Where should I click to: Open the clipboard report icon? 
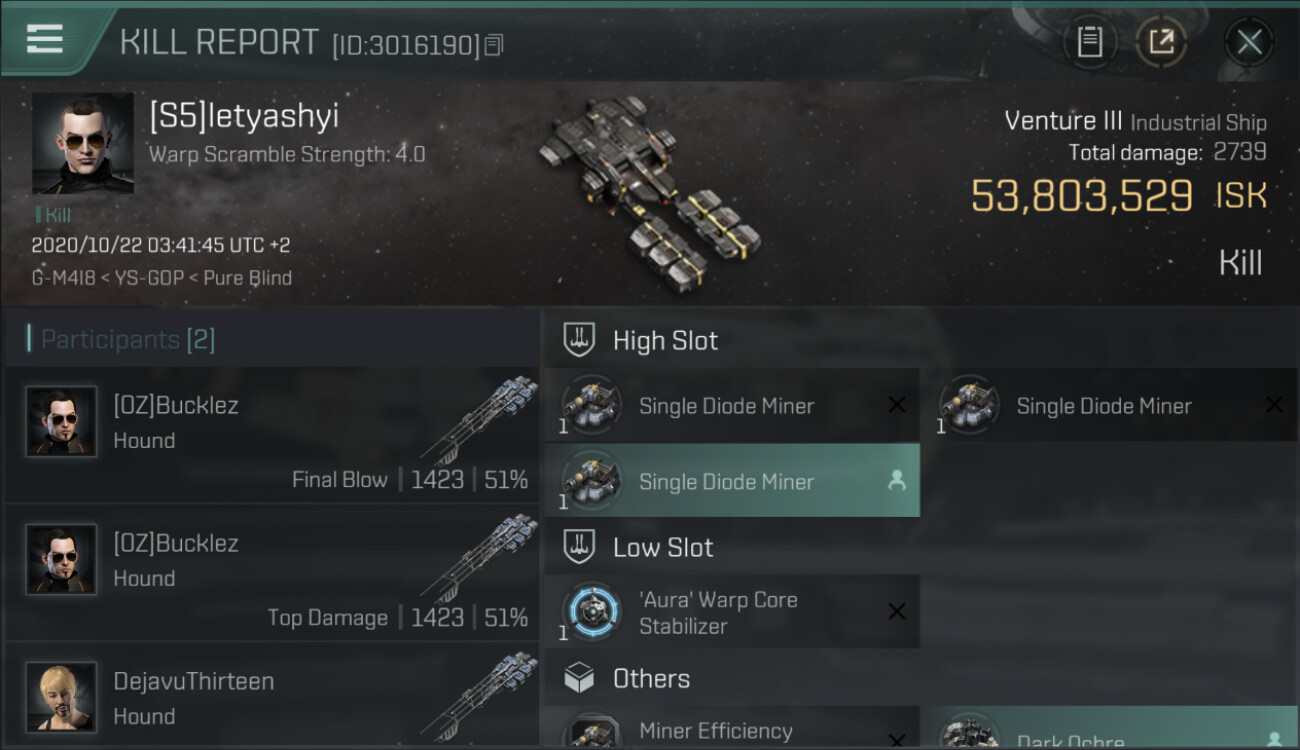(x=1090, y=42)
